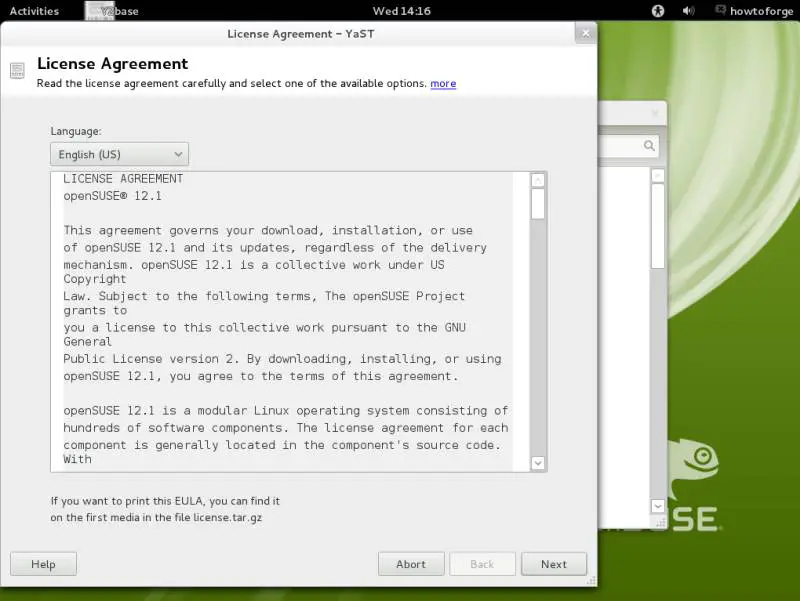Open the Activities overview
This screenshot has height=601, width=800.
pos(34,11)
